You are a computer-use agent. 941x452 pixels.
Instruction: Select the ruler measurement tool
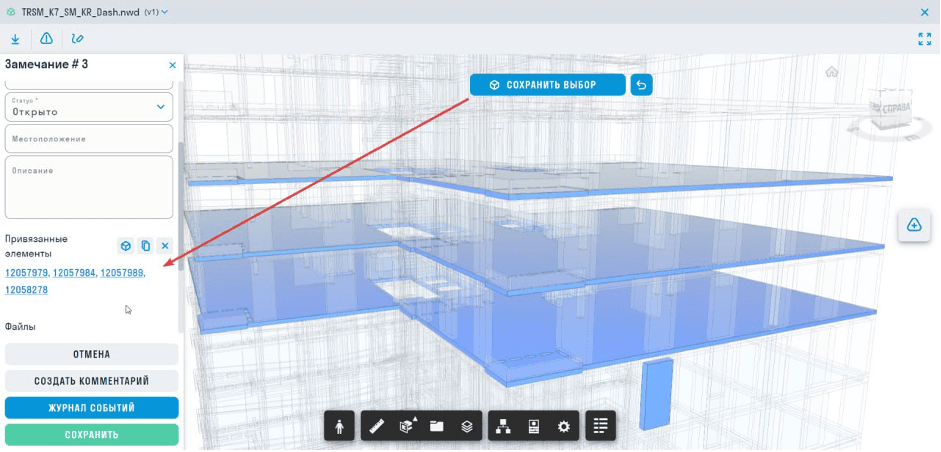[x=377, y=426]
